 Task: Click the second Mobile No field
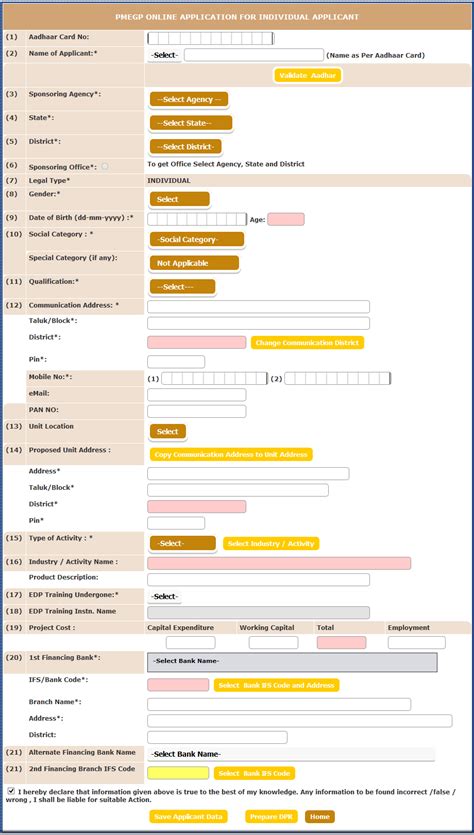tap(337, 379)
